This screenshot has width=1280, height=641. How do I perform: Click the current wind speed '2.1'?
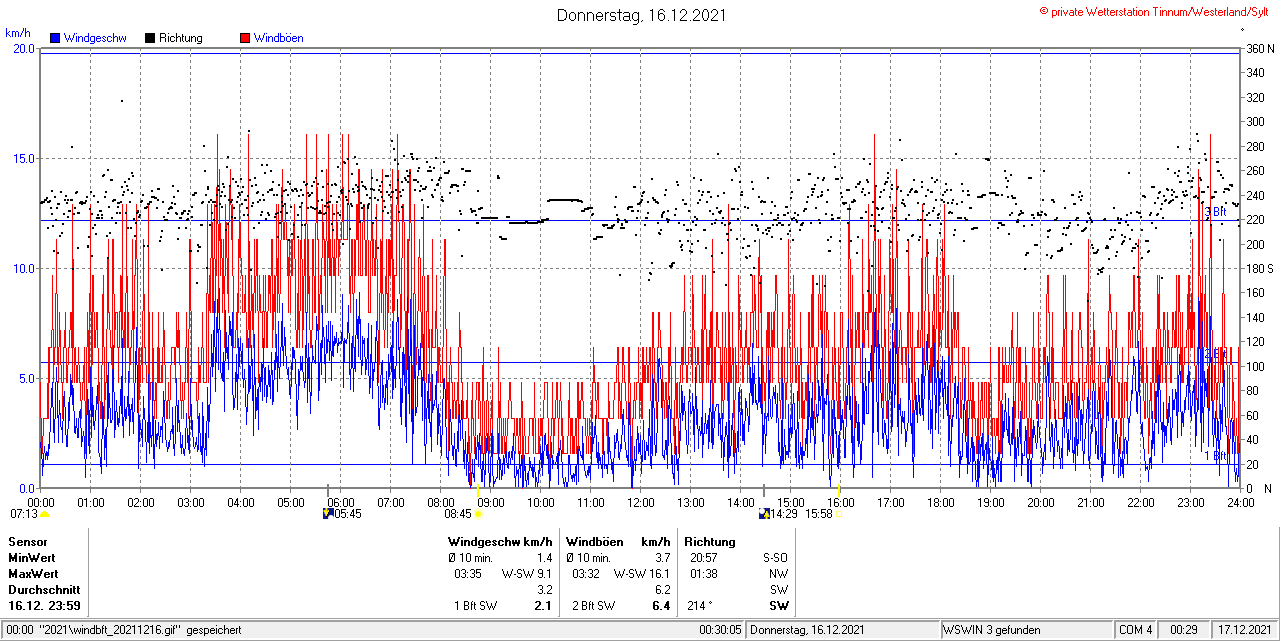click(543, 606)
